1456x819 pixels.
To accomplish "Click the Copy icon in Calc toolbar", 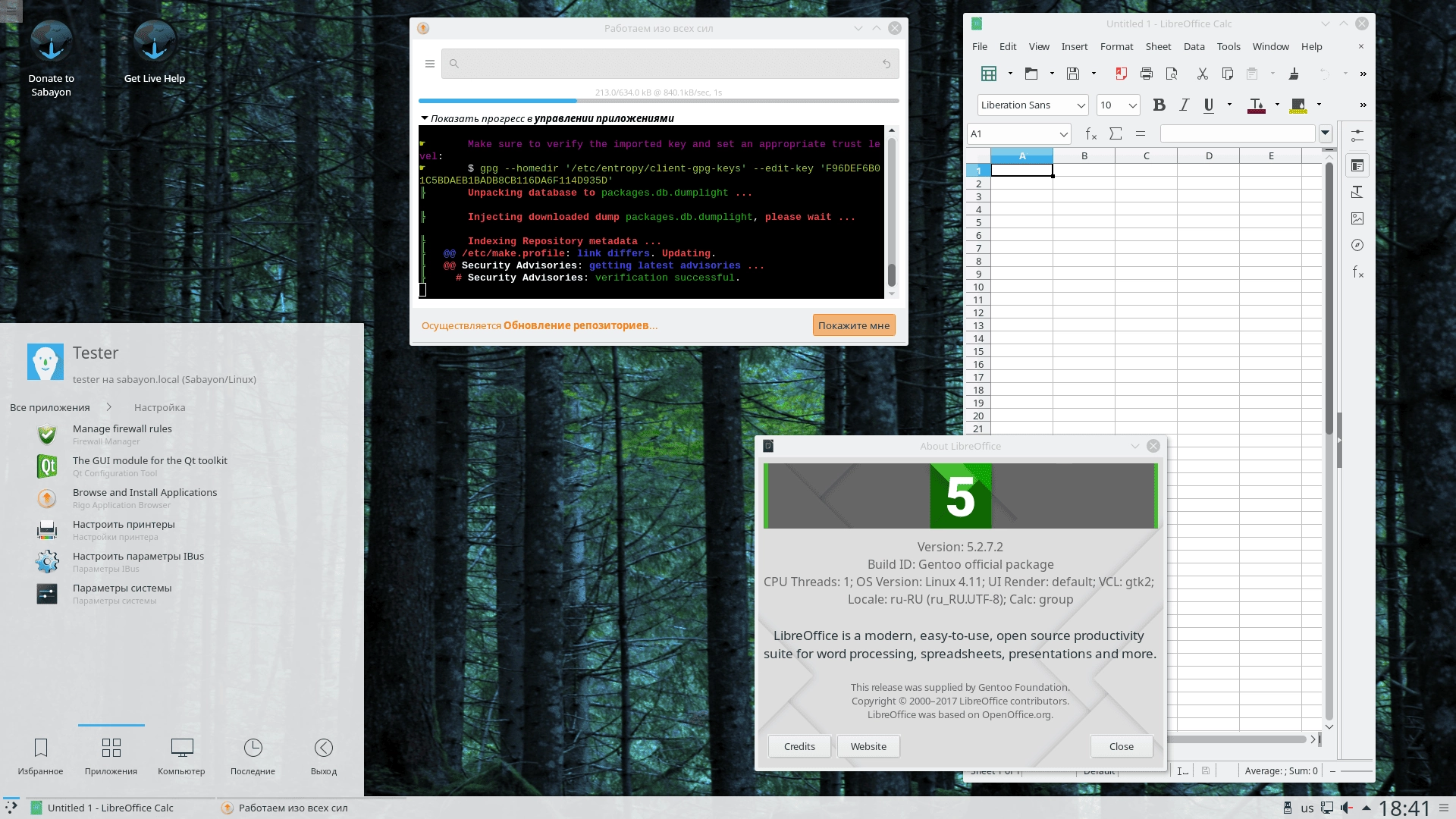I will pos(1227,74).
